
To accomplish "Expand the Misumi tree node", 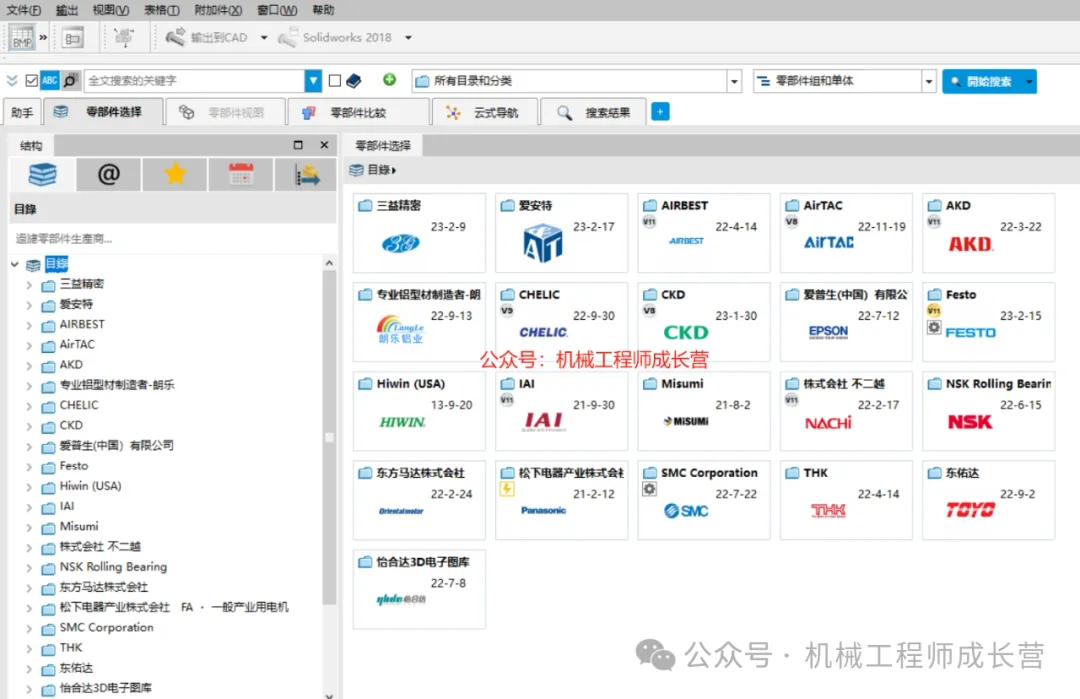I will click(x=29, y=528).
